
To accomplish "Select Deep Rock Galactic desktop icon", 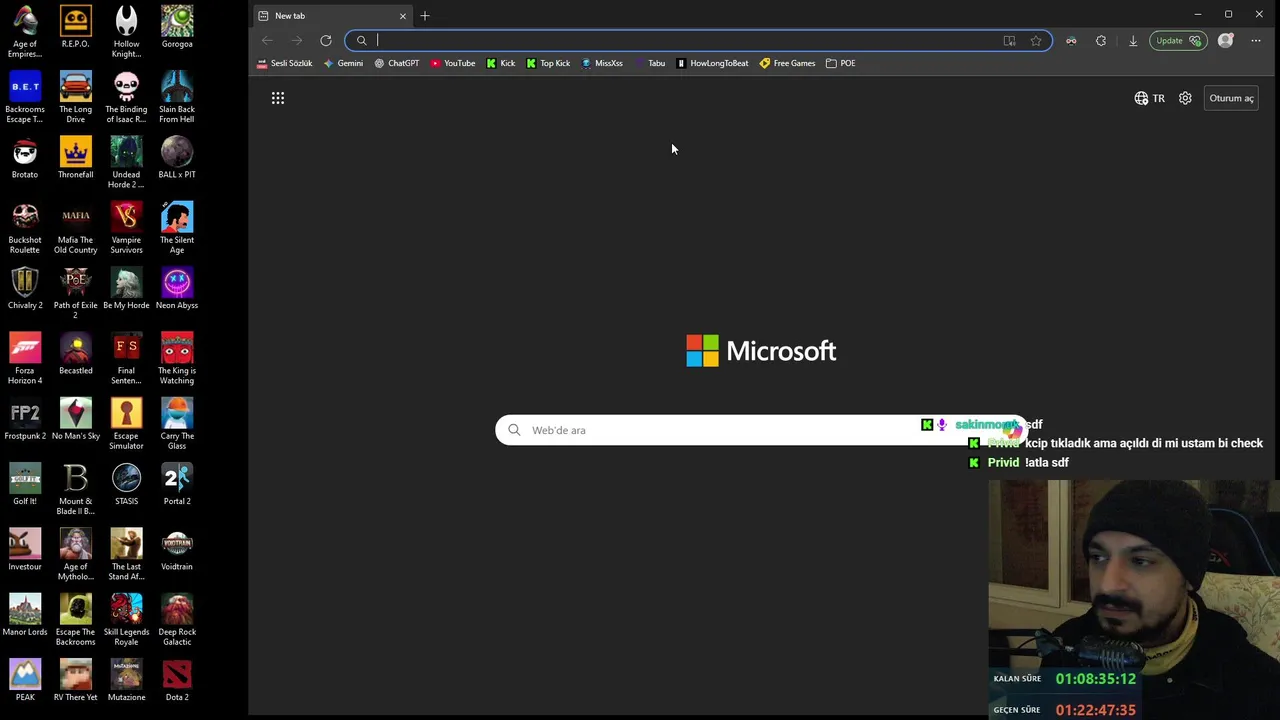I will [x=177, y=620].
